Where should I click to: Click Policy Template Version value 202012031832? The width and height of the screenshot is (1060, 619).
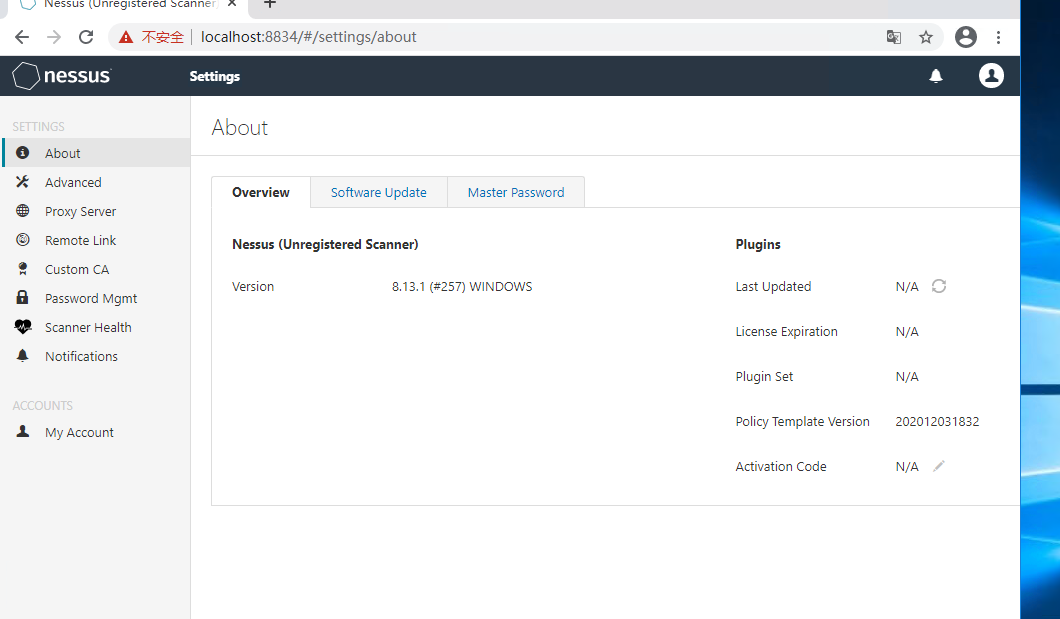pos(937,421)
